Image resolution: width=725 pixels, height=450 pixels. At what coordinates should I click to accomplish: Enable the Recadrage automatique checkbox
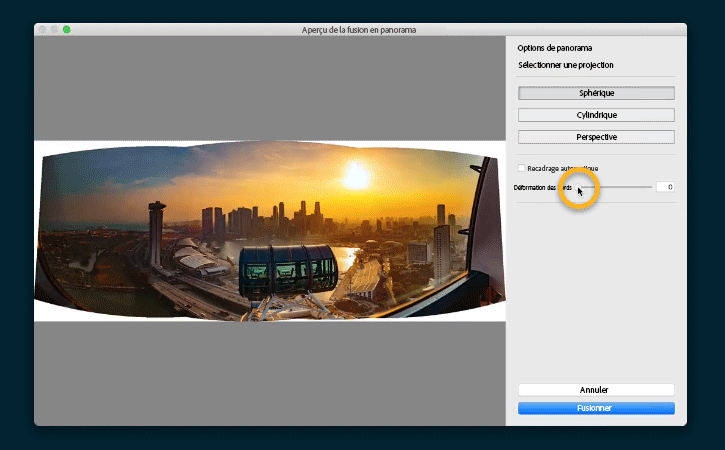522,168
